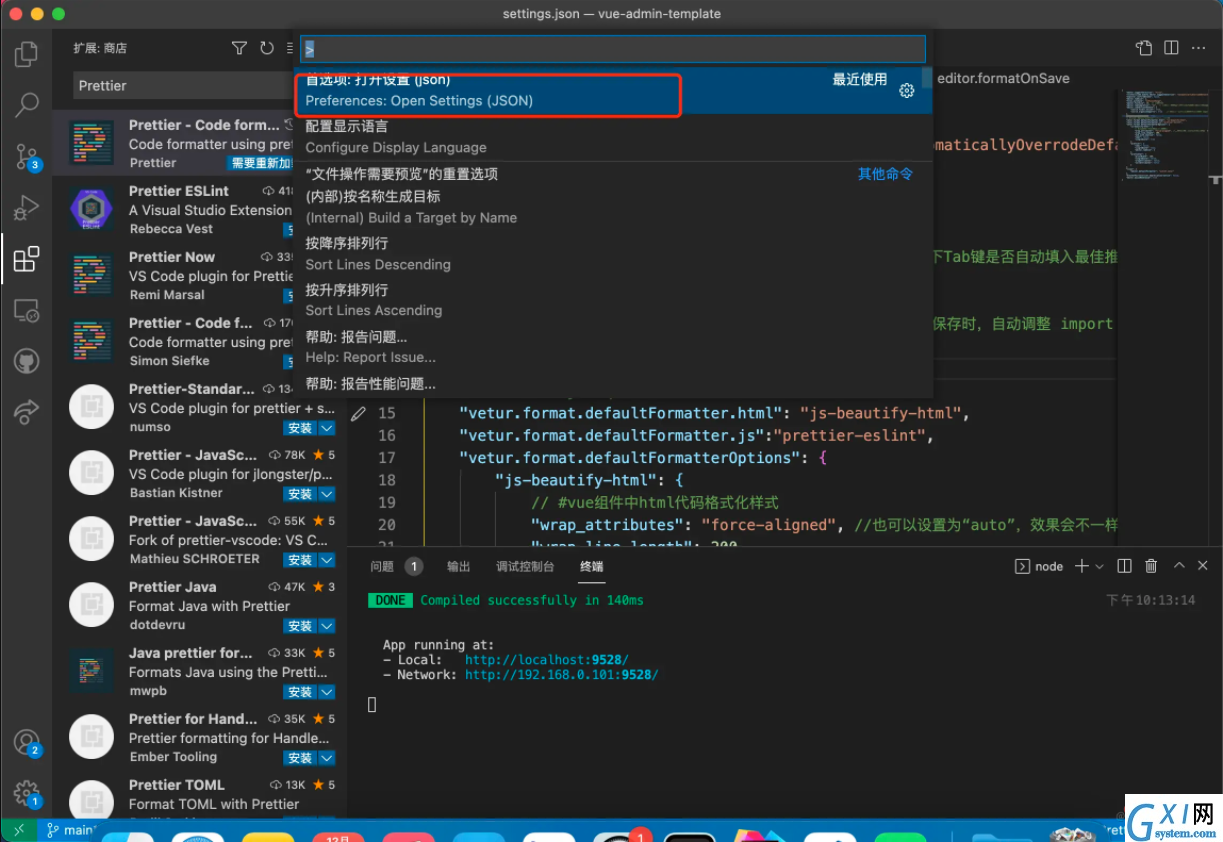Filter extensions with the funnel icon

pyautogui.click(x=239, y=48)
